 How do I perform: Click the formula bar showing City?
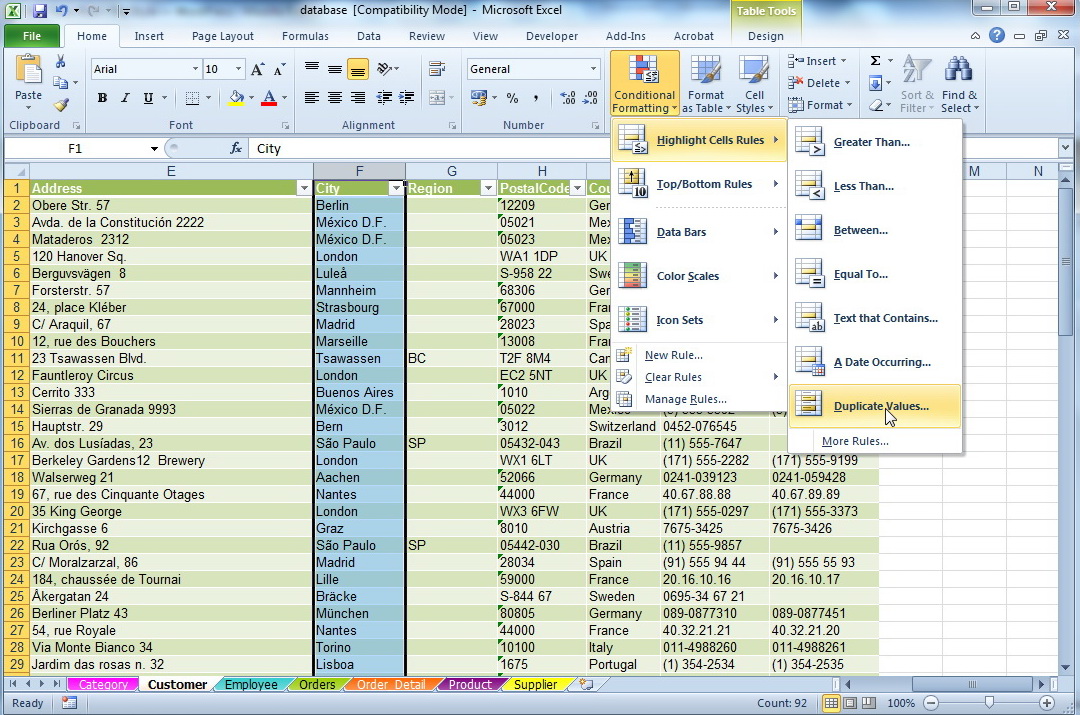click(x=430, y=149)
